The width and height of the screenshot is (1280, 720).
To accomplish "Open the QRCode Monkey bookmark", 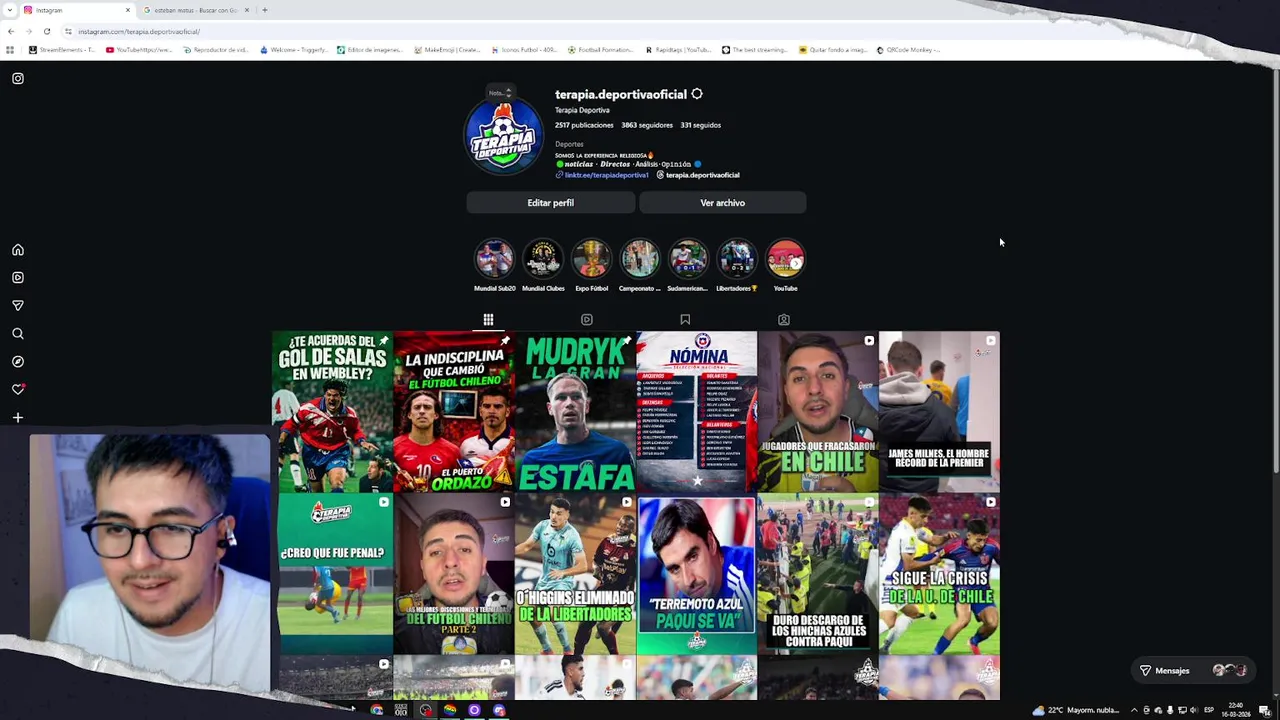I will coord(908,50).
